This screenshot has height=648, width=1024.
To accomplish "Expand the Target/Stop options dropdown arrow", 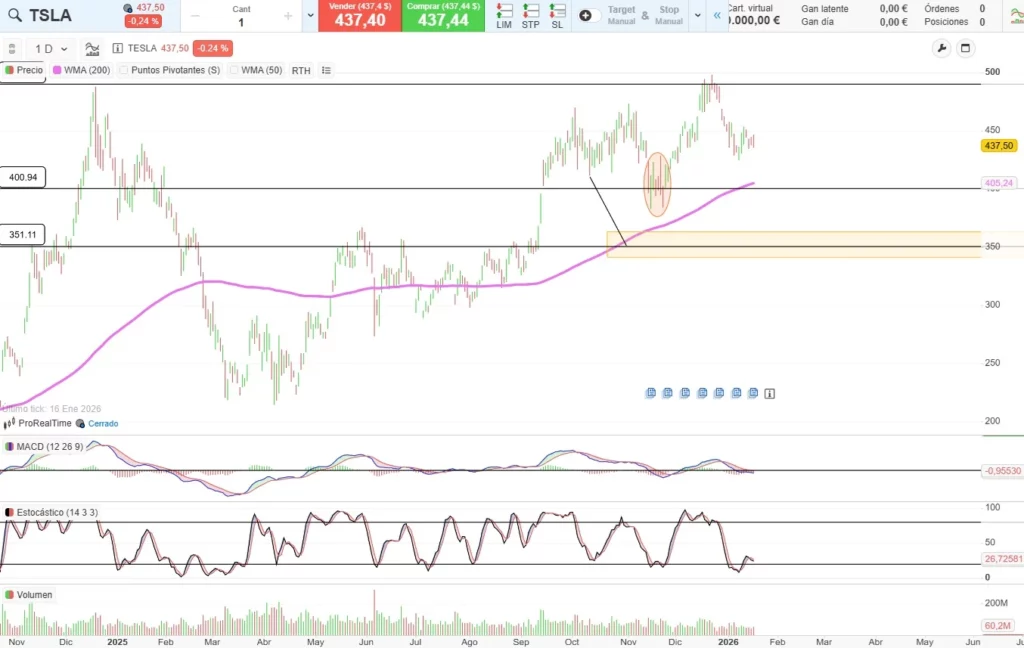I will [697, 16].
